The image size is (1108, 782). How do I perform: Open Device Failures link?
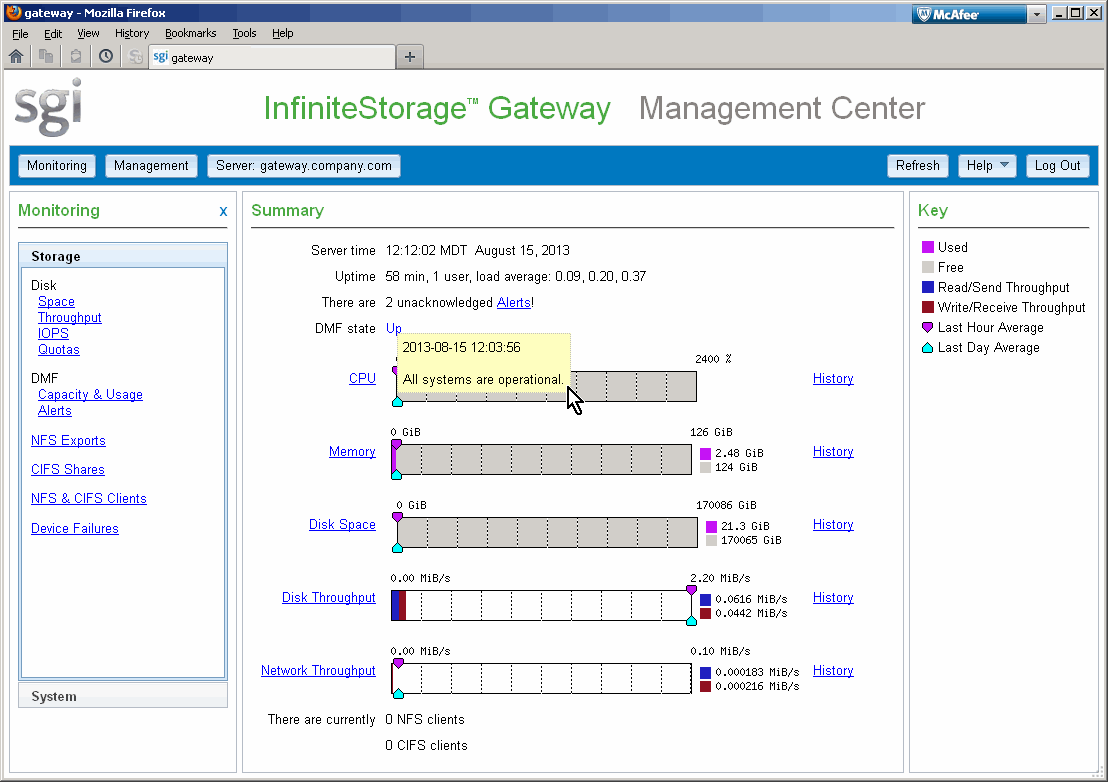(75, 528)
